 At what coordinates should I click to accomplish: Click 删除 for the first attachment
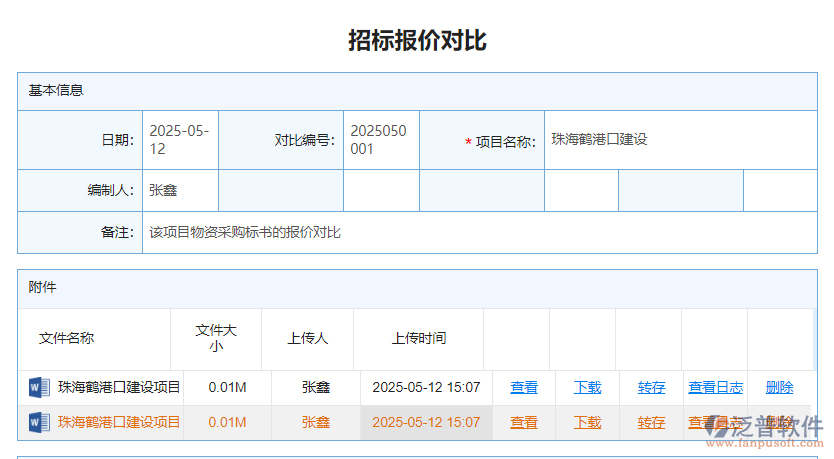(779, 387)
